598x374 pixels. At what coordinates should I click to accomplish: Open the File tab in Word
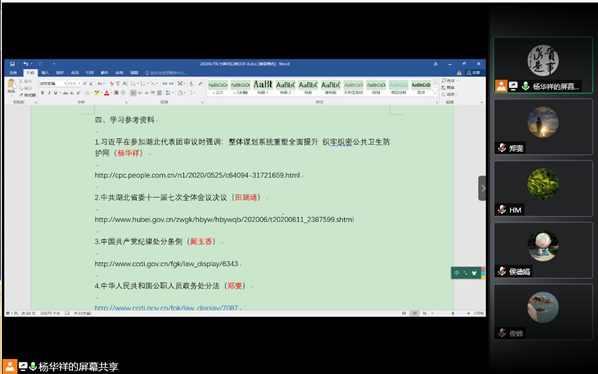(x=13, y=72)
